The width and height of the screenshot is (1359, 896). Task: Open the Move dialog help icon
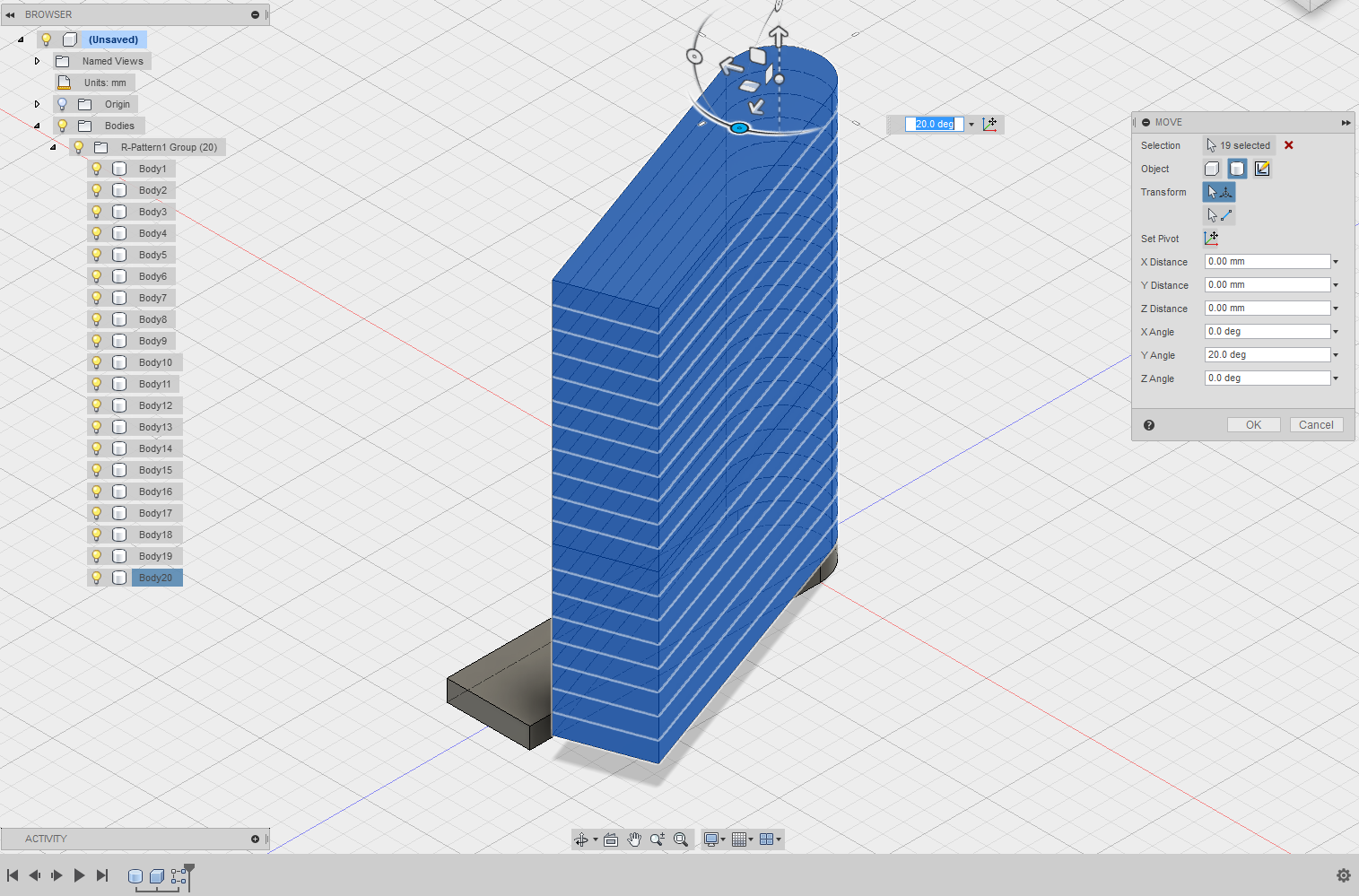[1149, 425]
